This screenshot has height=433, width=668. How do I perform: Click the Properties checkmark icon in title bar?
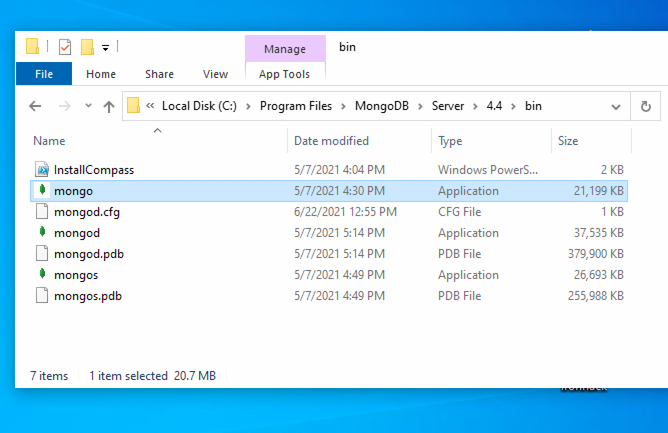[x=65, y=47]
